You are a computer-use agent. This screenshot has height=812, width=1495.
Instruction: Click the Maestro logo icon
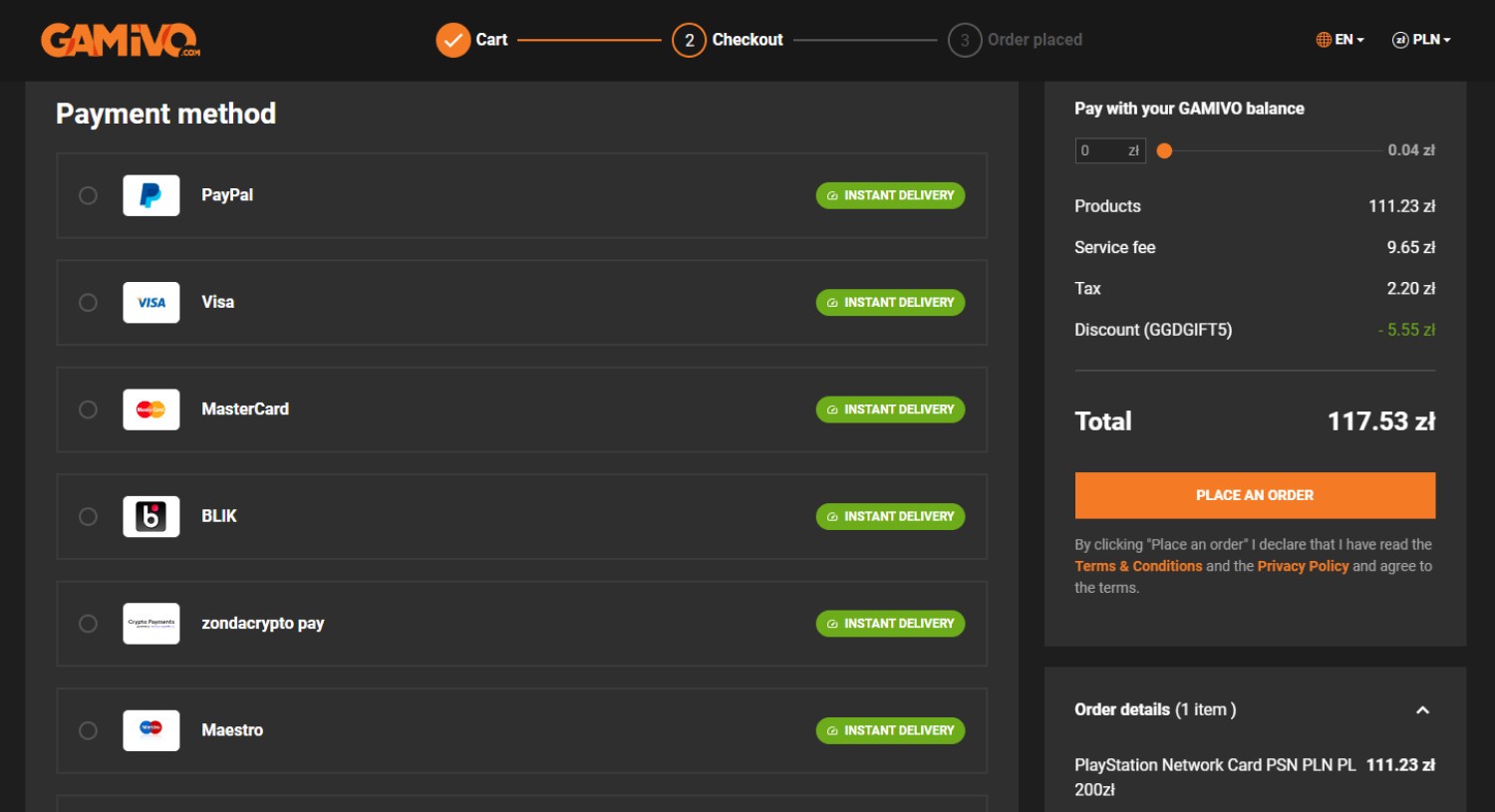[x=151, y=730]
